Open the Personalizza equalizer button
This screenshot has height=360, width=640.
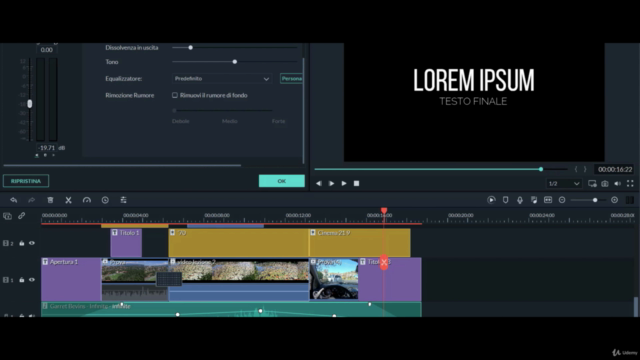[291, 78]
